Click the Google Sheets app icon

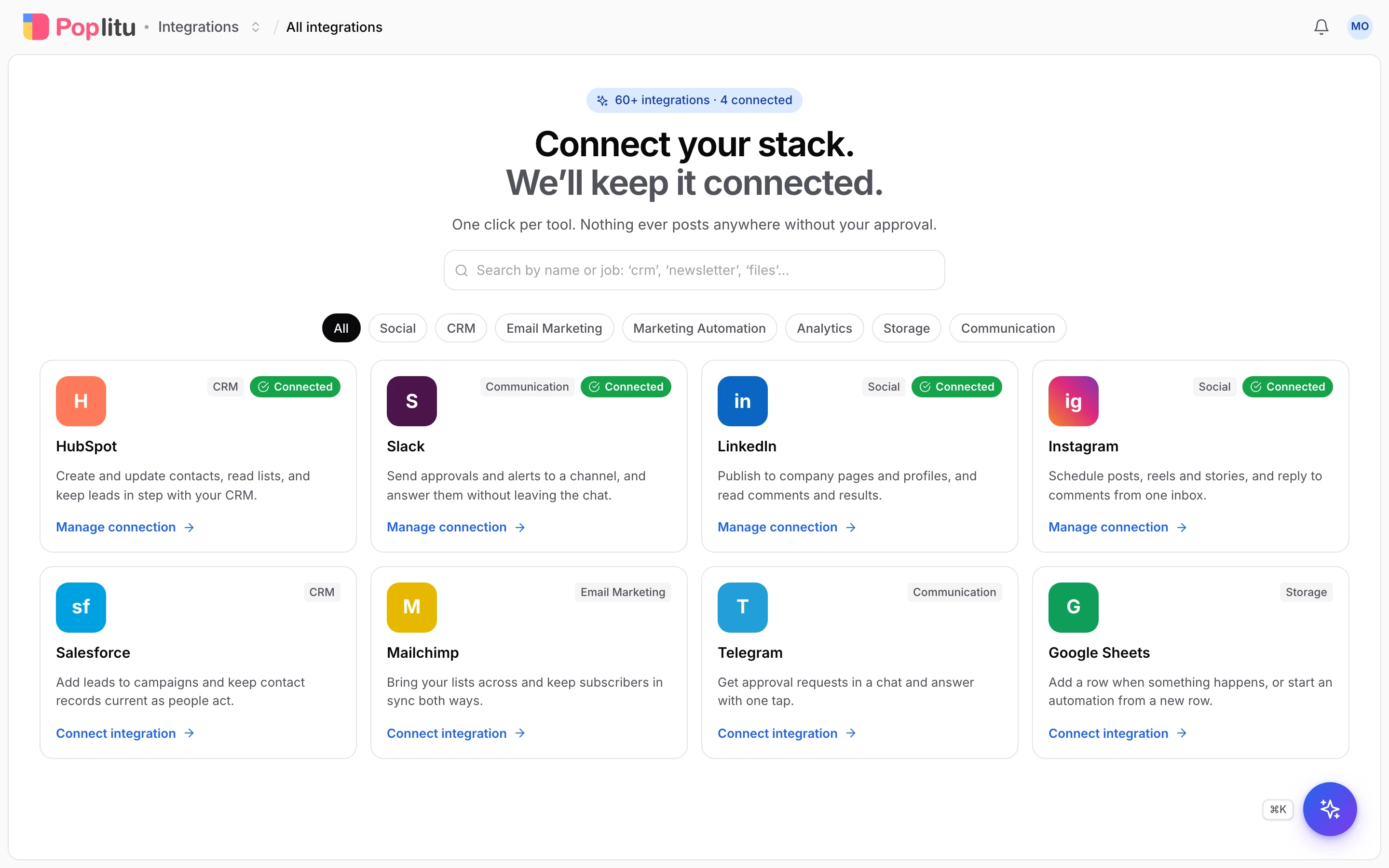point(1073,608)
